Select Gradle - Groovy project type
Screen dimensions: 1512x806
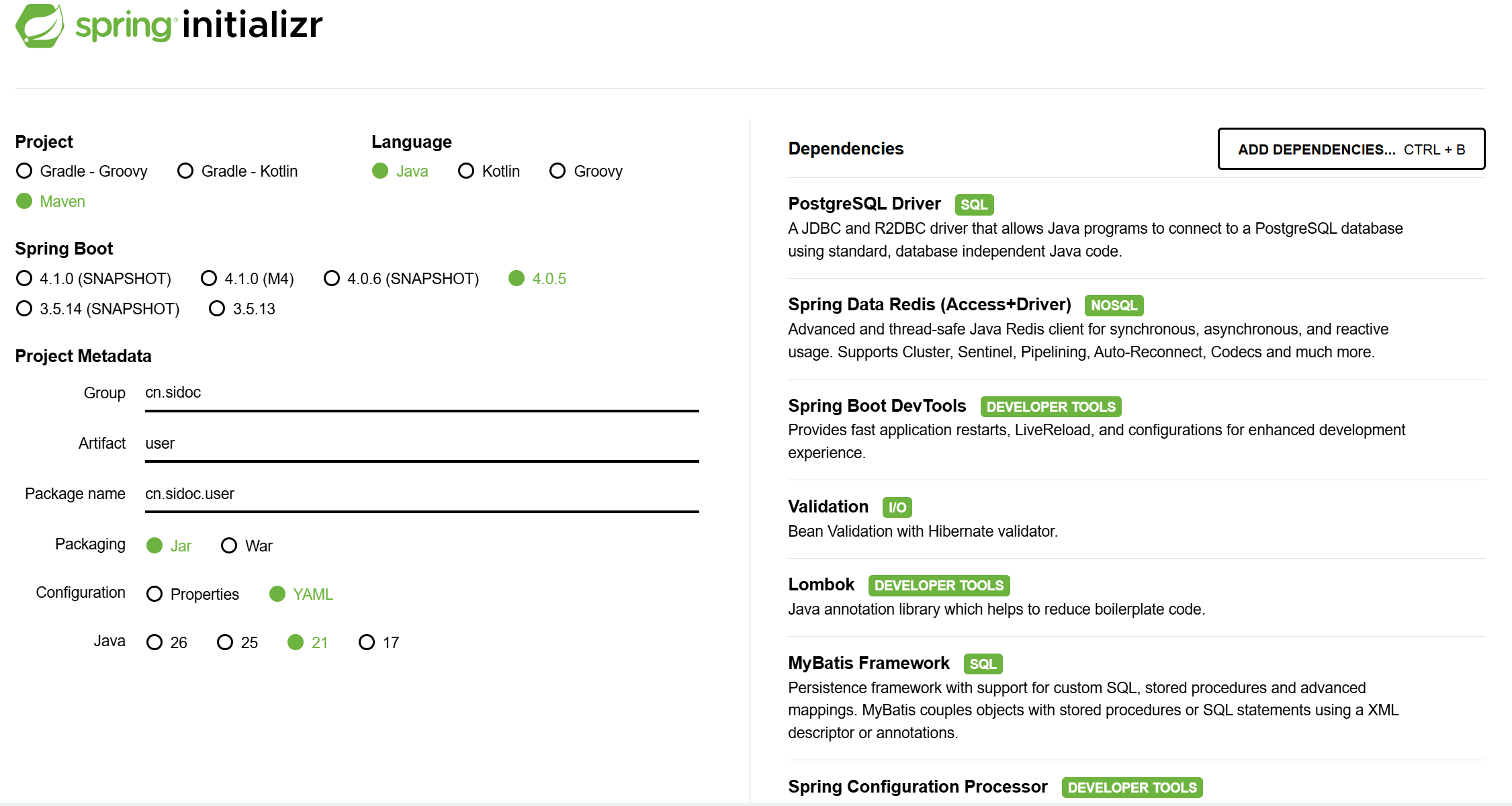(25, 171)
